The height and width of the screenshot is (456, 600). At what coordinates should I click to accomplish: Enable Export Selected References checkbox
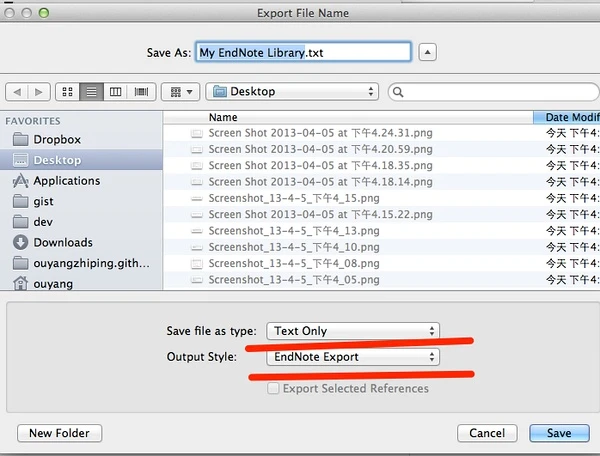coord(273,388)
